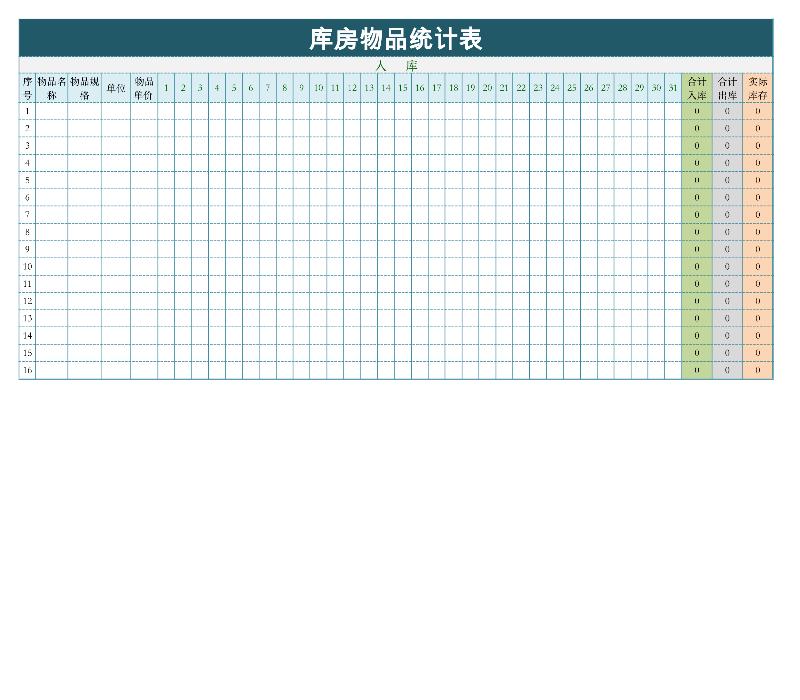Click the 实际库存 value in row 1
Viewport: 800px width, 700px height.
(x=758, y=111)
